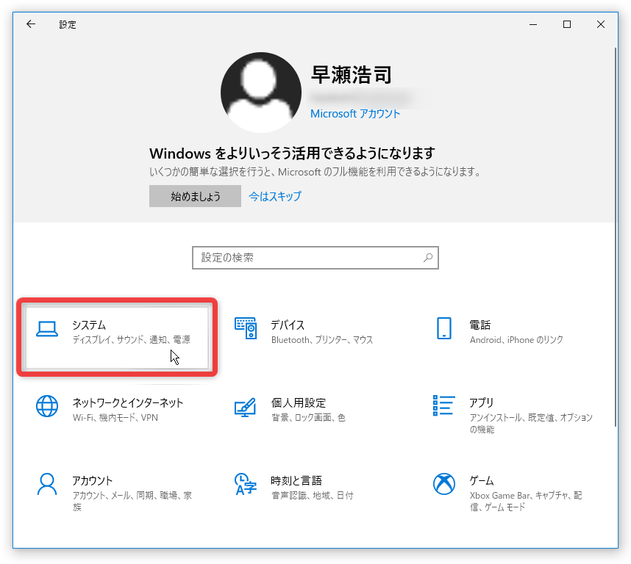The image size is (631, 564).
Task: Click the ゲーム Xbox icon
Action: [x=444, y=484]
